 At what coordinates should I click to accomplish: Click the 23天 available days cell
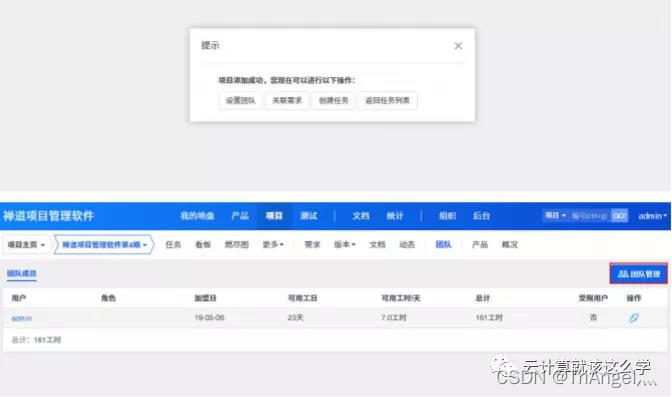(296, 318)
